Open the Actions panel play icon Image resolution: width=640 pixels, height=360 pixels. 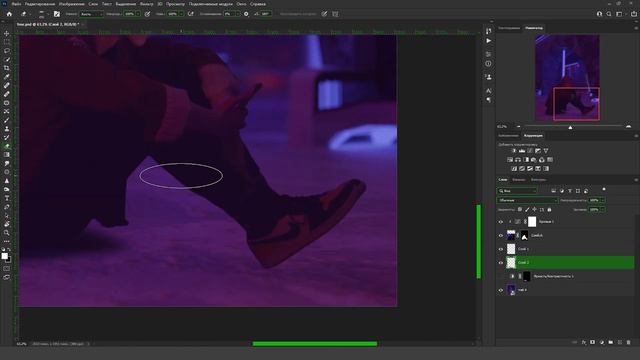tap(489, 41)
